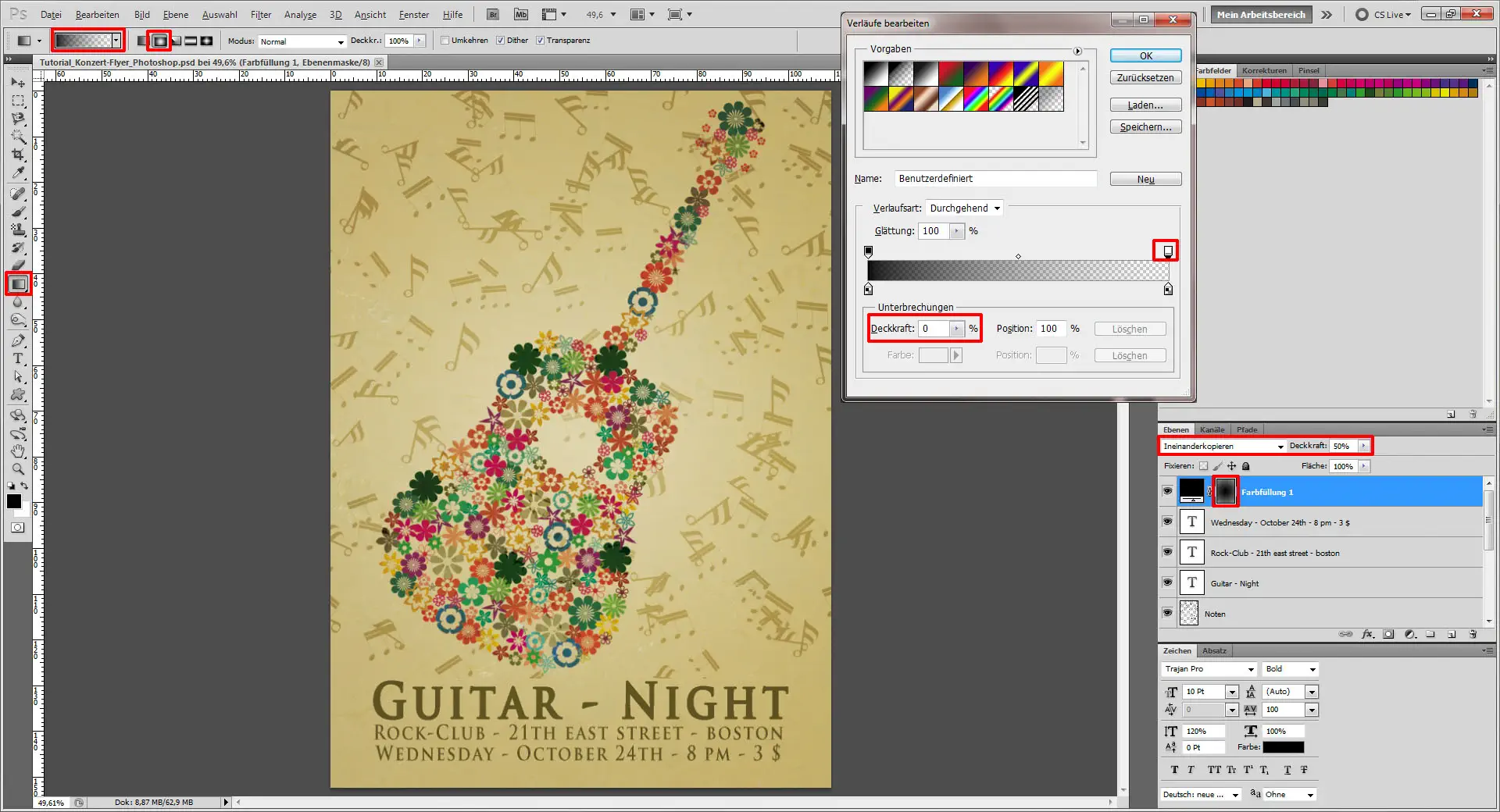Select the Horizontal Type tool
The height and width of the screenshot is (812, 1500).
[x=17, y=359]
